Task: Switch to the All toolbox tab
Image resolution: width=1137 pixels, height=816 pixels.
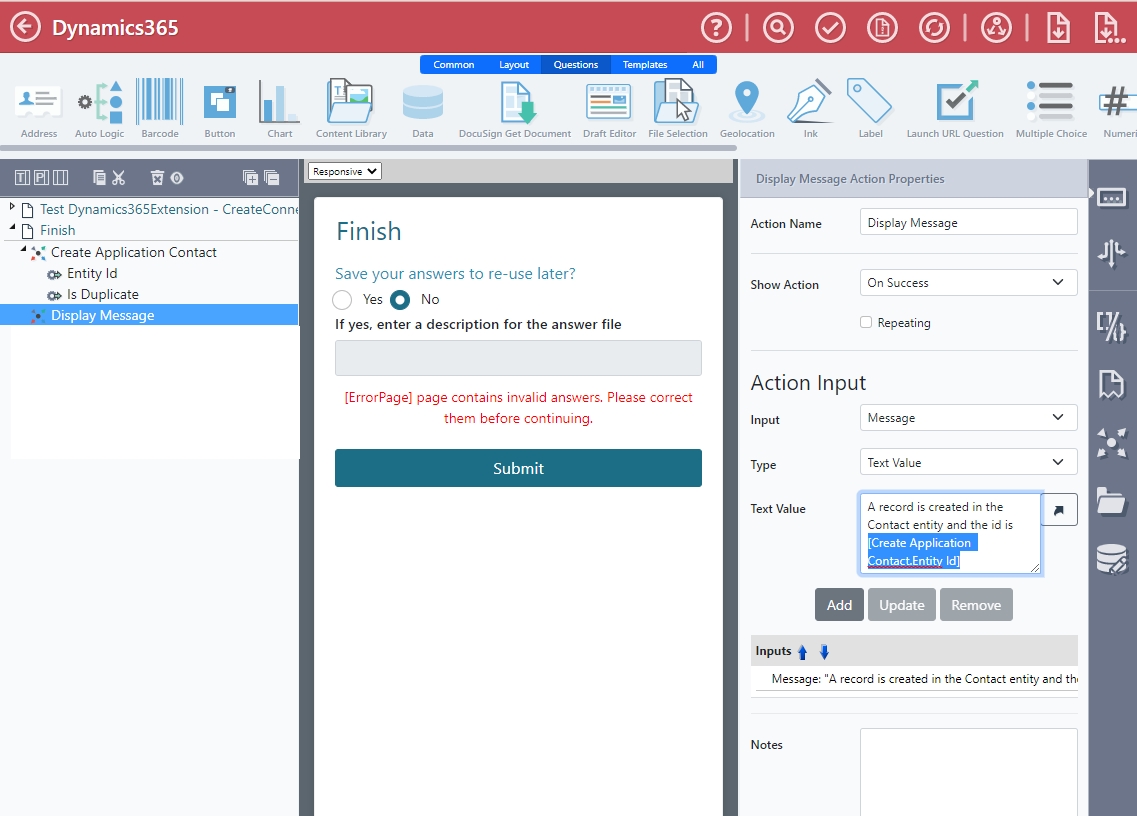Action: pos(698,65)
